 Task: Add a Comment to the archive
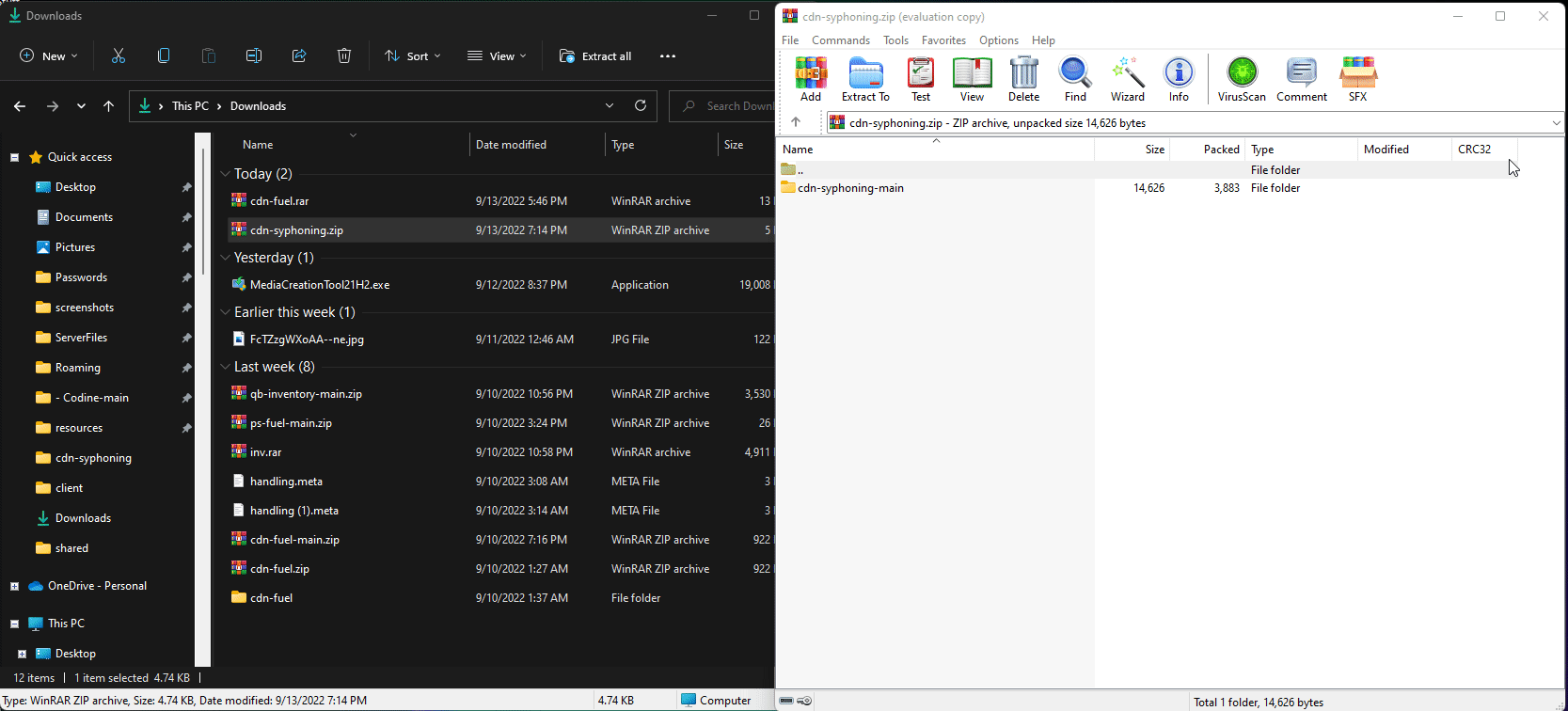tap(1302, 79)
